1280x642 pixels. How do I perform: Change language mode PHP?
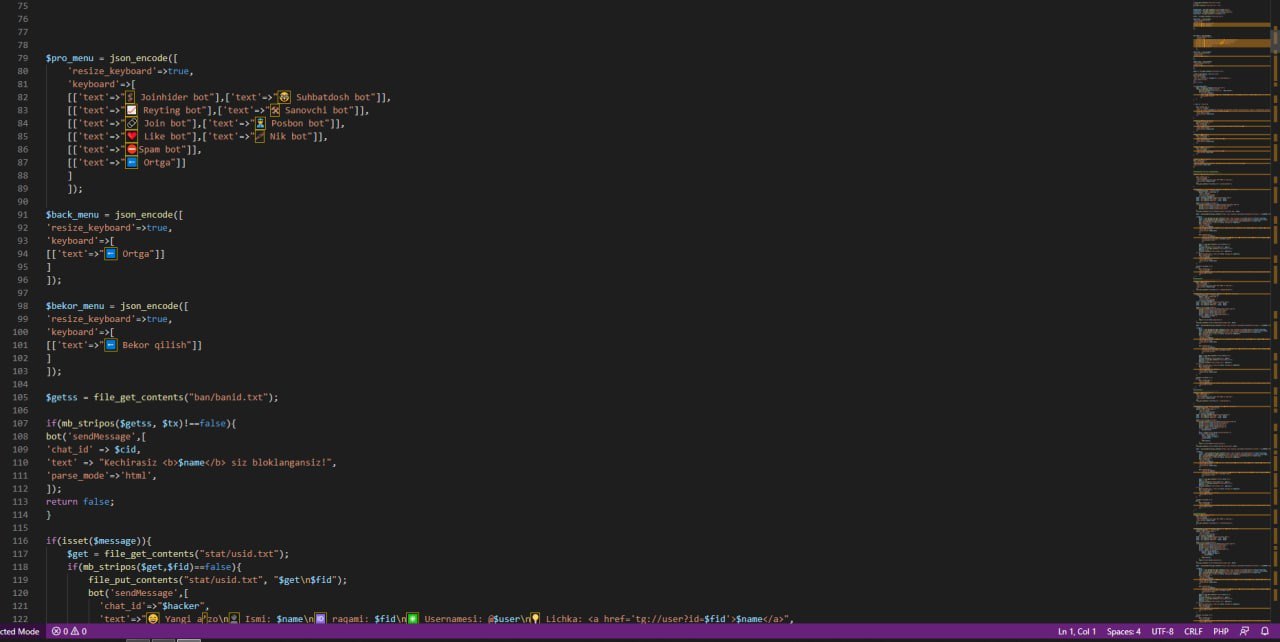click(1221, 632)
